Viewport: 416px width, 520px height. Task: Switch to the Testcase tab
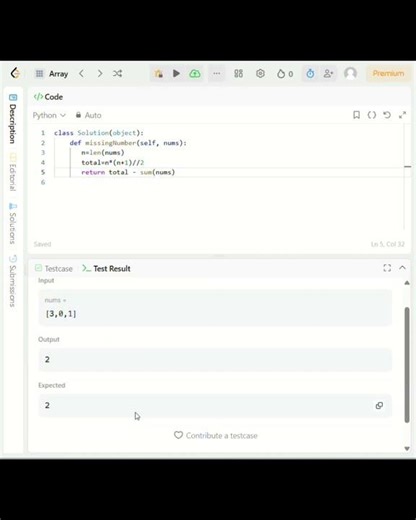(54, 269)
